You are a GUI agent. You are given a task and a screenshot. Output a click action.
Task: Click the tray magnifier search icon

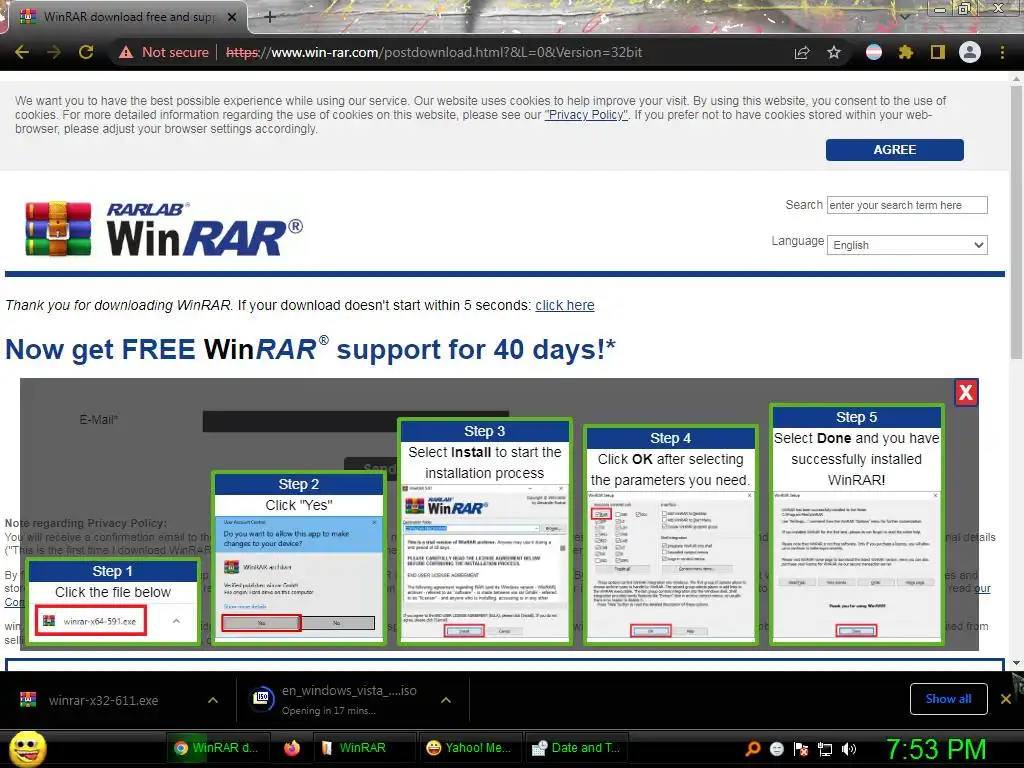coord(752,749)
